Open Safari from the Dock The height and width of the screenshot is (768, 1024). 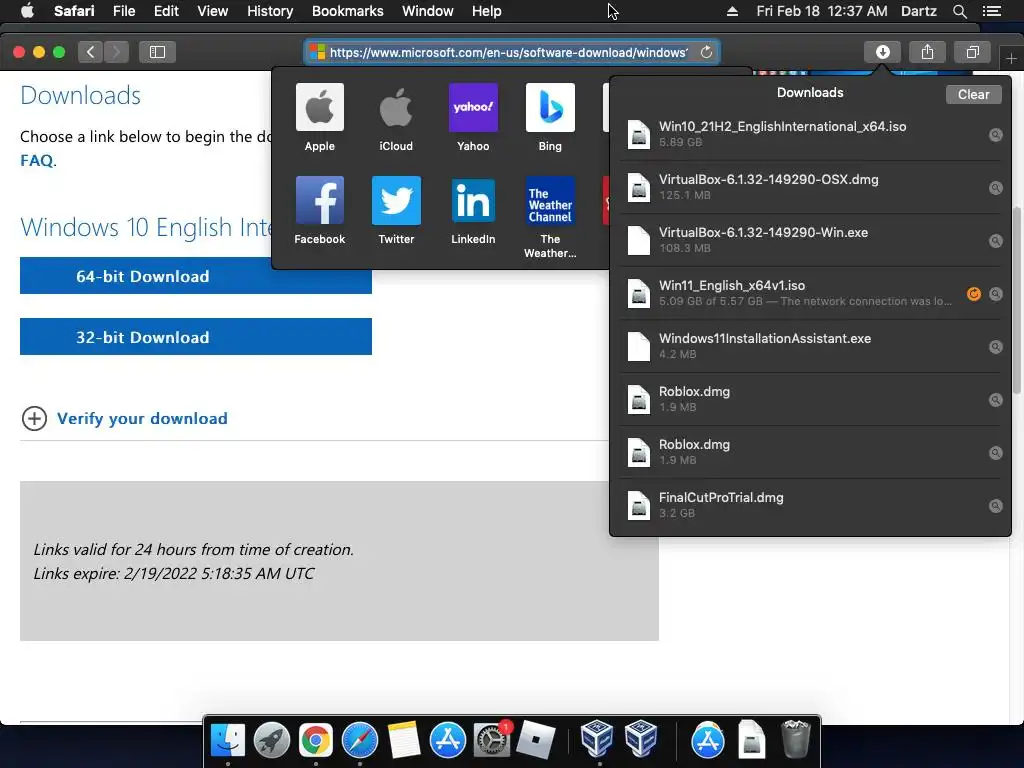point(360,740)
